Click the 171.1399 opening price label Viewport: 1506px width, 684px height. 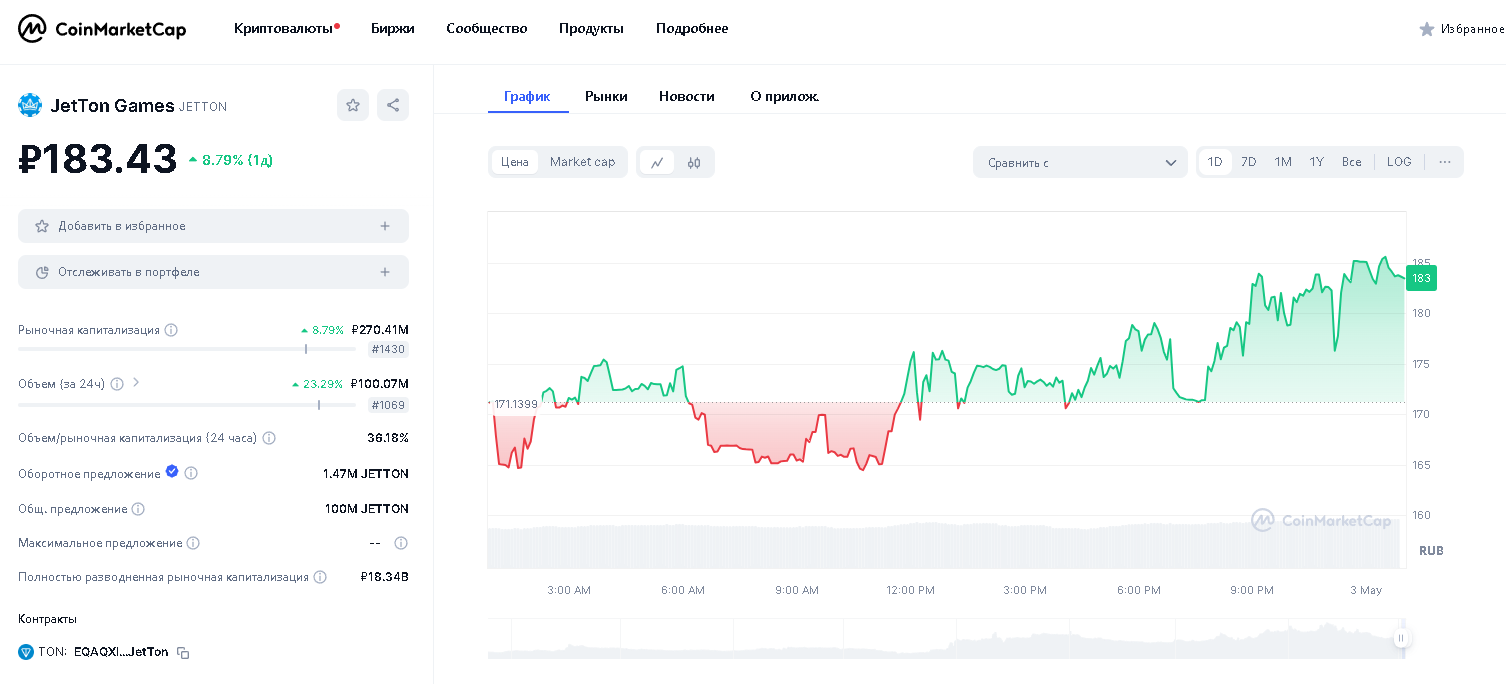515,404
